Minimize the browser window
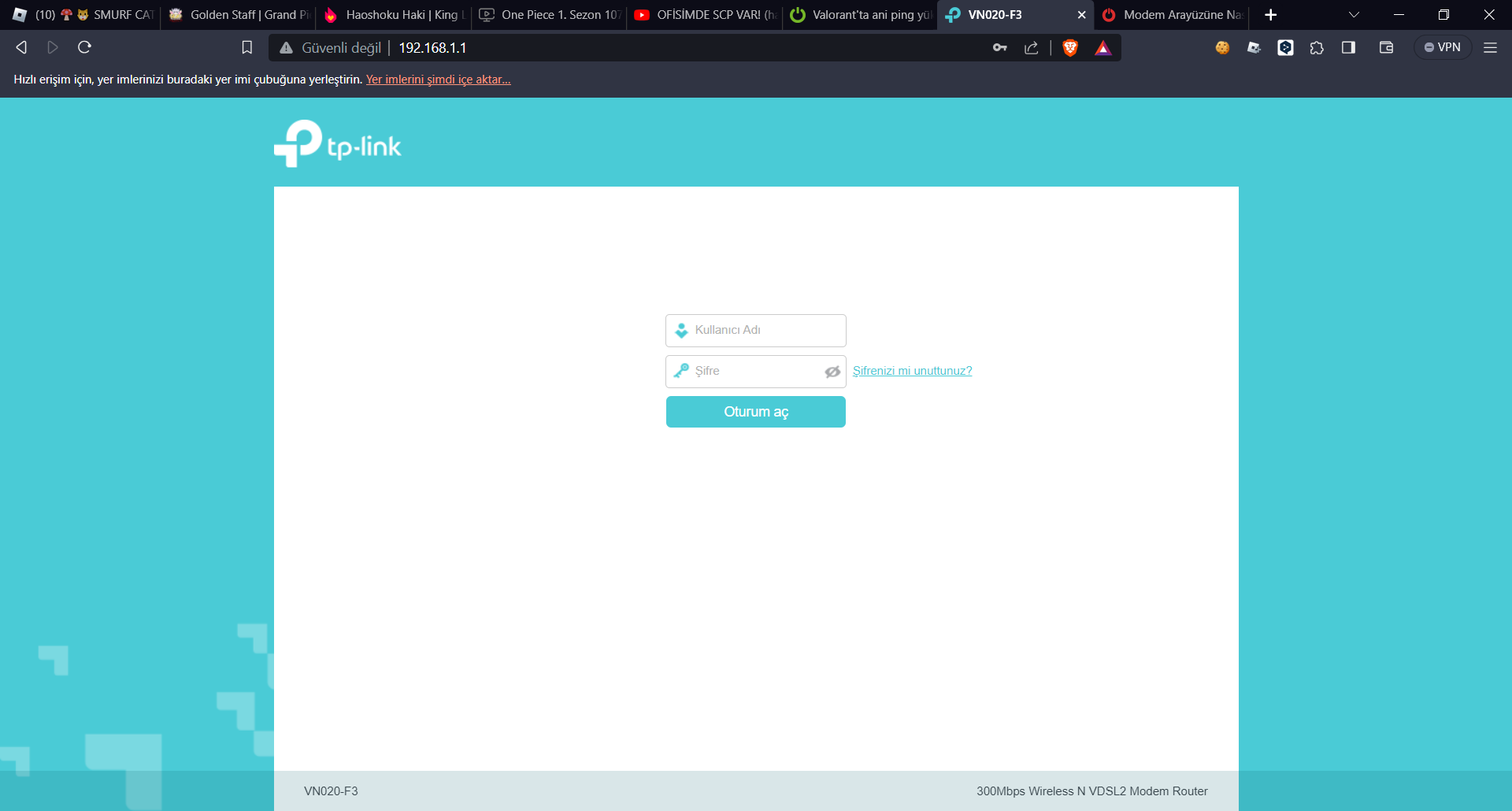 tap(1399, 15)
